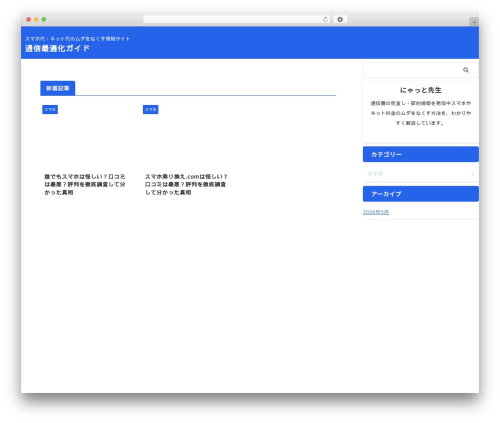This screenshot has width=500, height=423.
Task: Click the profile description under にゃっと先生
Action: (421, 113)
